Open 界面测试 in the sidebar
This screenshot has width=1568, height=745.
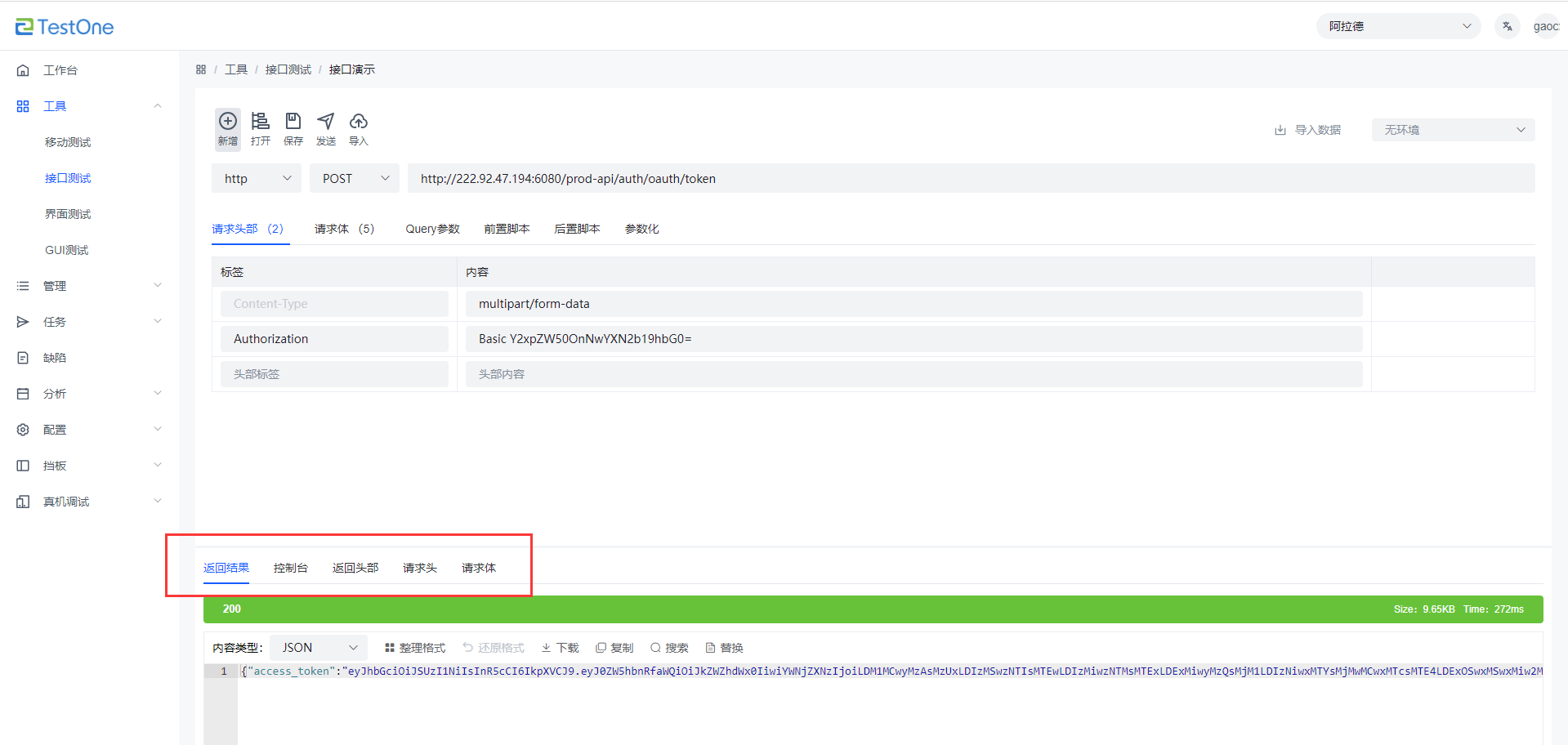[68, 214]
